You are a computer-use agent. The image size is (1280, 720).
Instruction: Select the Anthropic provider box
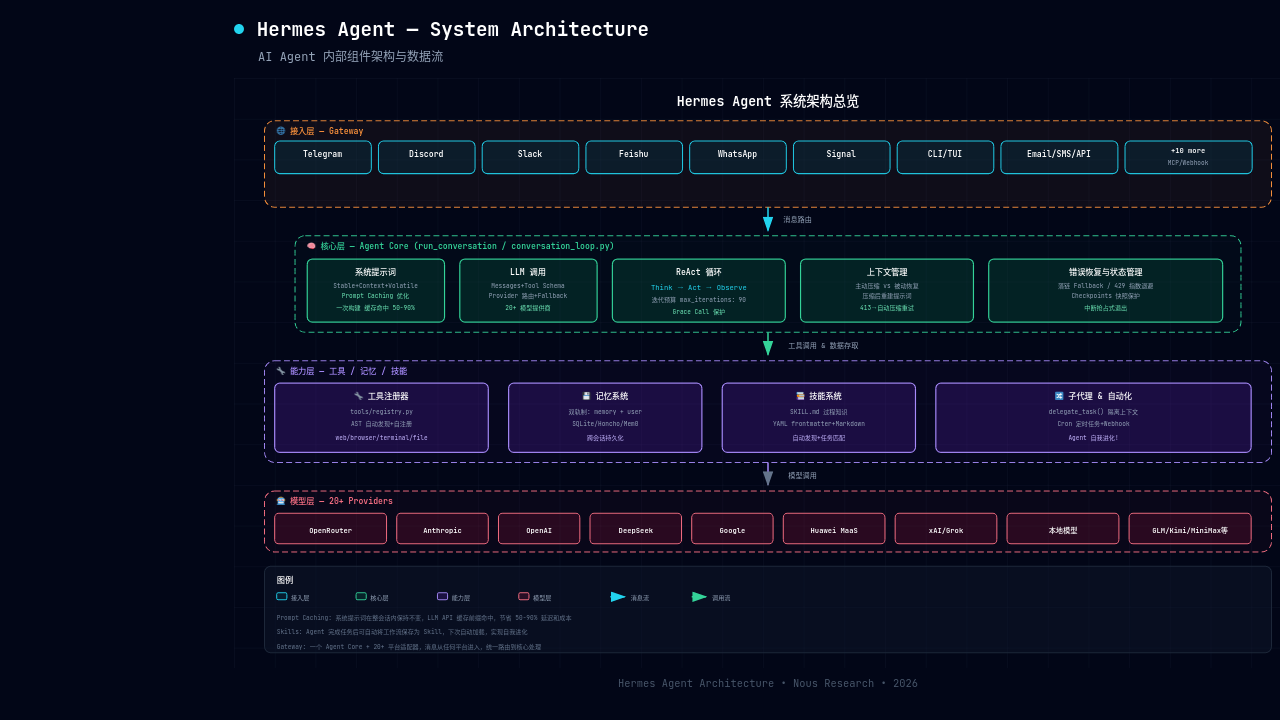(x=442, y=529)
